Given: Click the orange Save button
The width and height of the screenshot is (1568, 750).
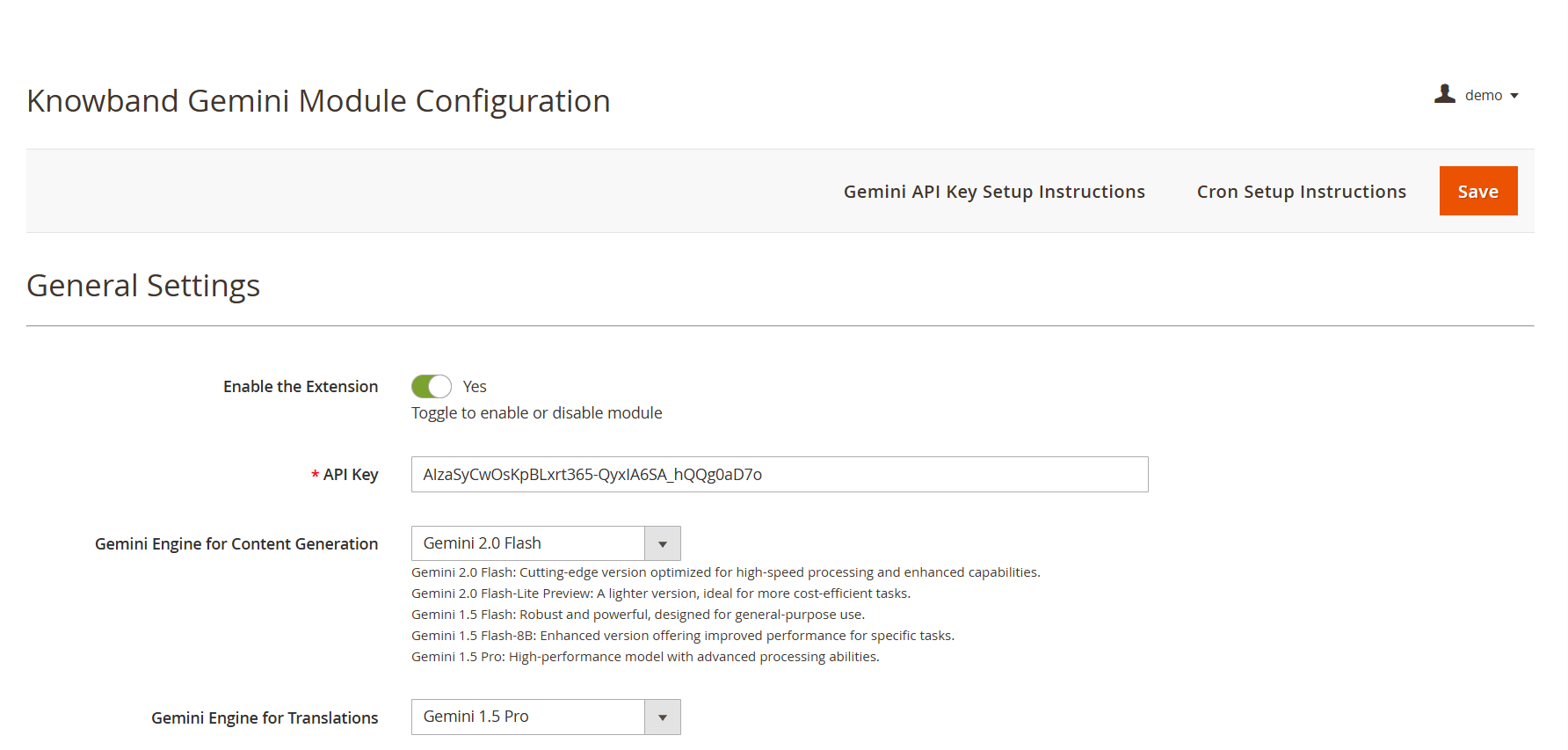Looking at the screenshot, I should [1478, 191].
